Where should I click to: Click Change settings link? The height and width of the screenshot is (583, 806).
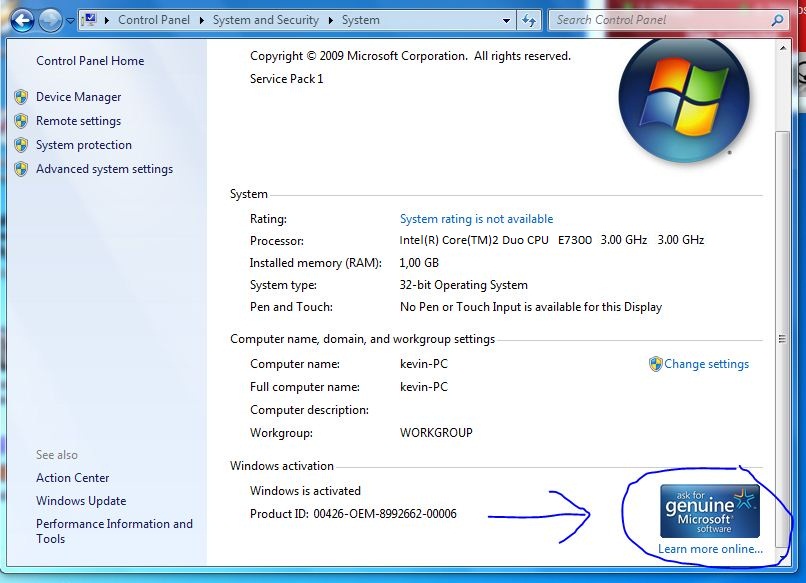(x=706, y=364)
